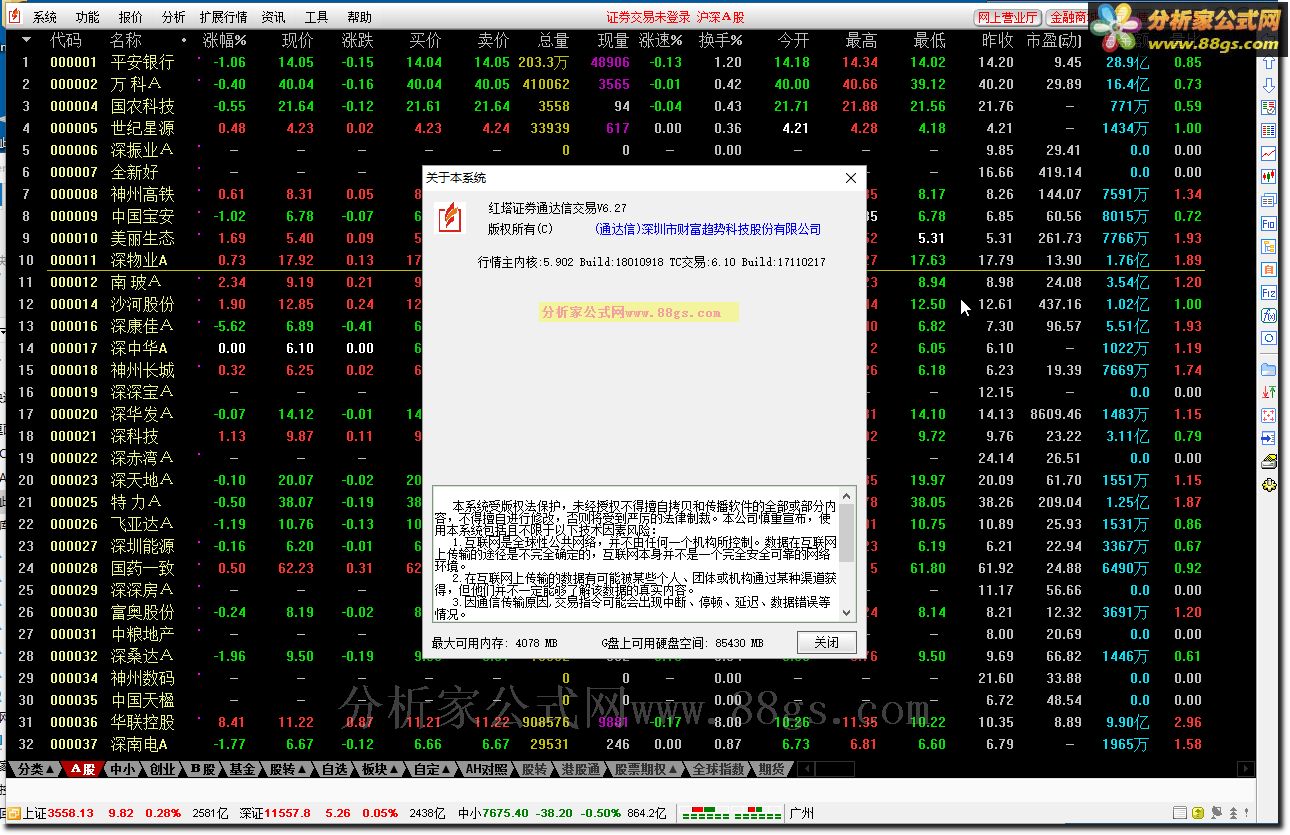Click the printer icon in right sidebar

[x=1269, y=462]
